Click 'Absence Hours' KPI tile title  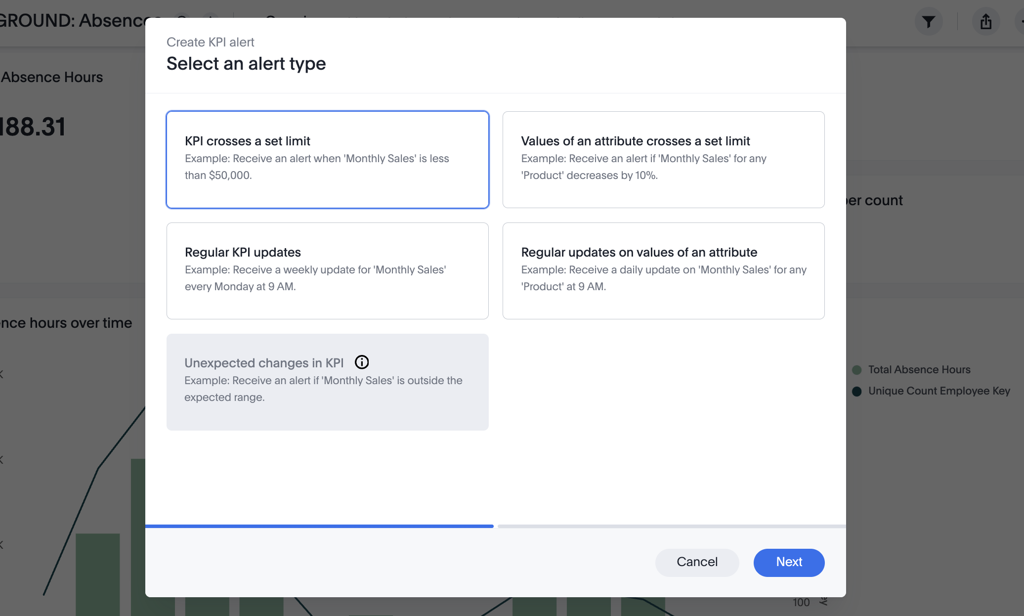pyautogui.click(x=52, y=77)
